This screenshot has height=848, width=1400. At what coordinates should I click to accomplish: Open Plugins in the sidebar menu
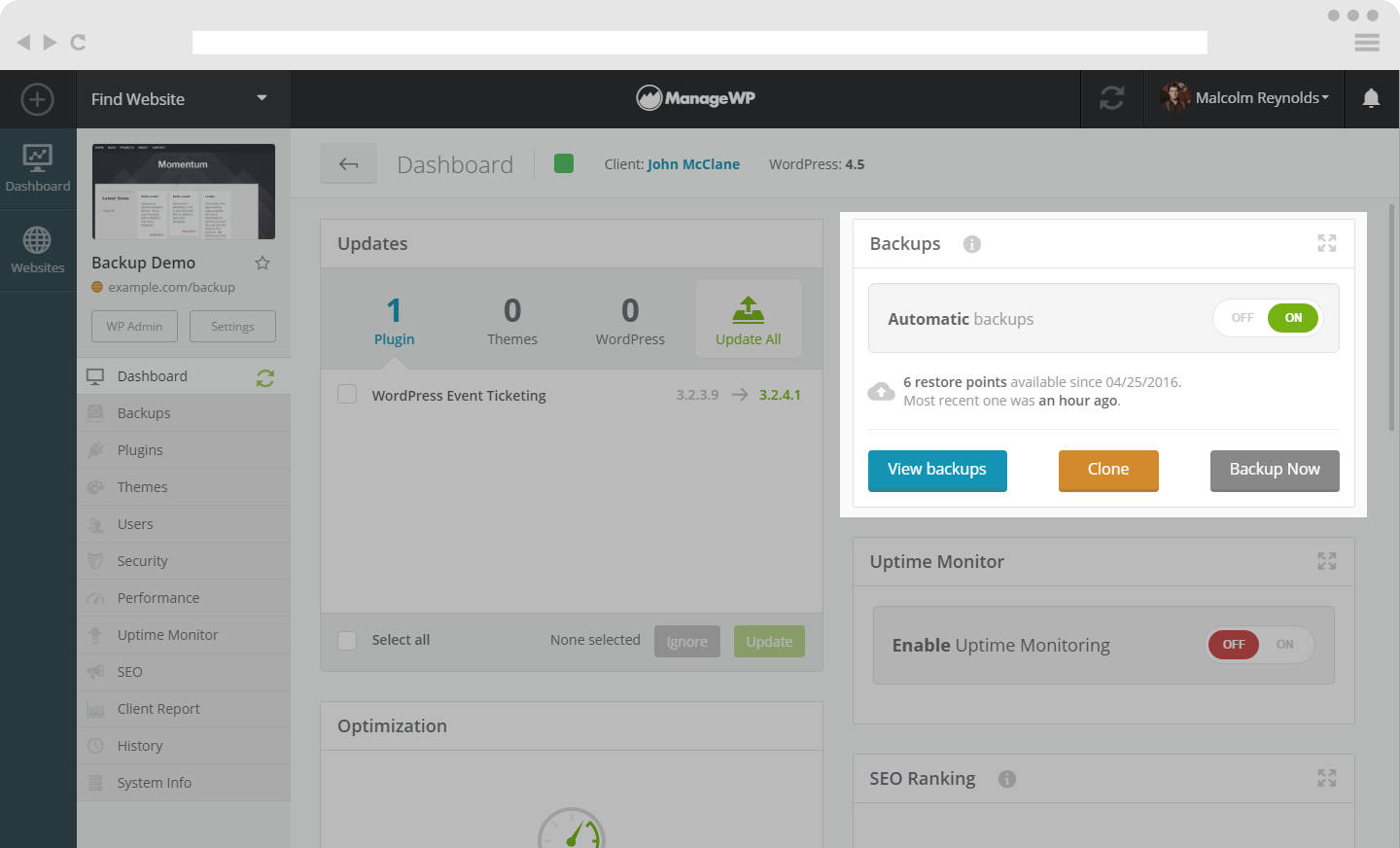[184, 450]
